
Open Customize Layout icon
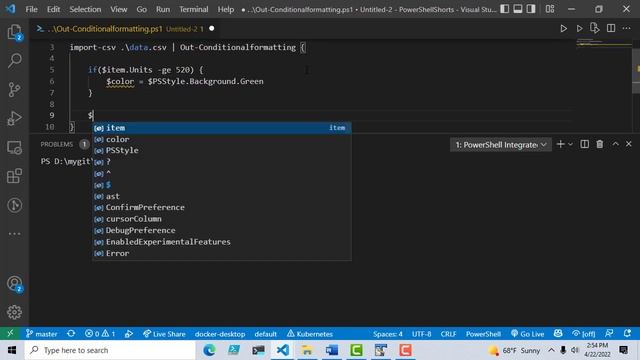click(x=550, y=9)
